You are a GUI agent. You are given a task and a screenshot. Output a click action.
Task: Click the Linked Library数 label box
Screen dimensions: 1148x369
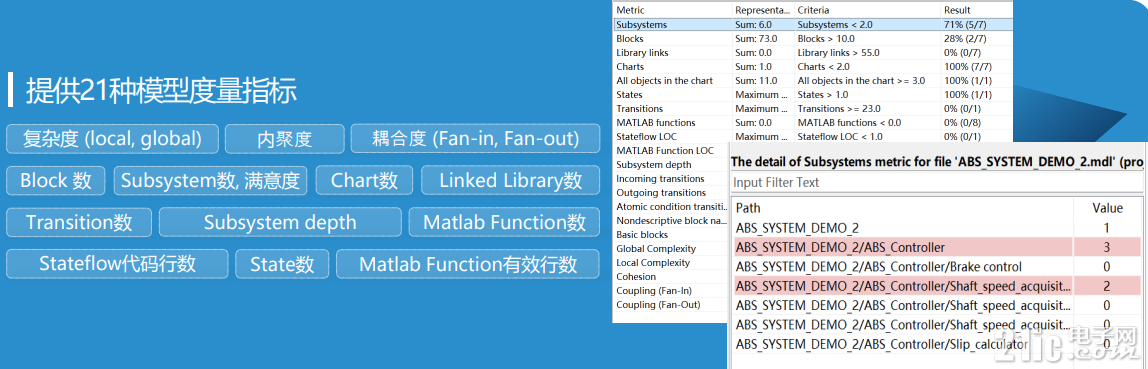tap(510, 180)
